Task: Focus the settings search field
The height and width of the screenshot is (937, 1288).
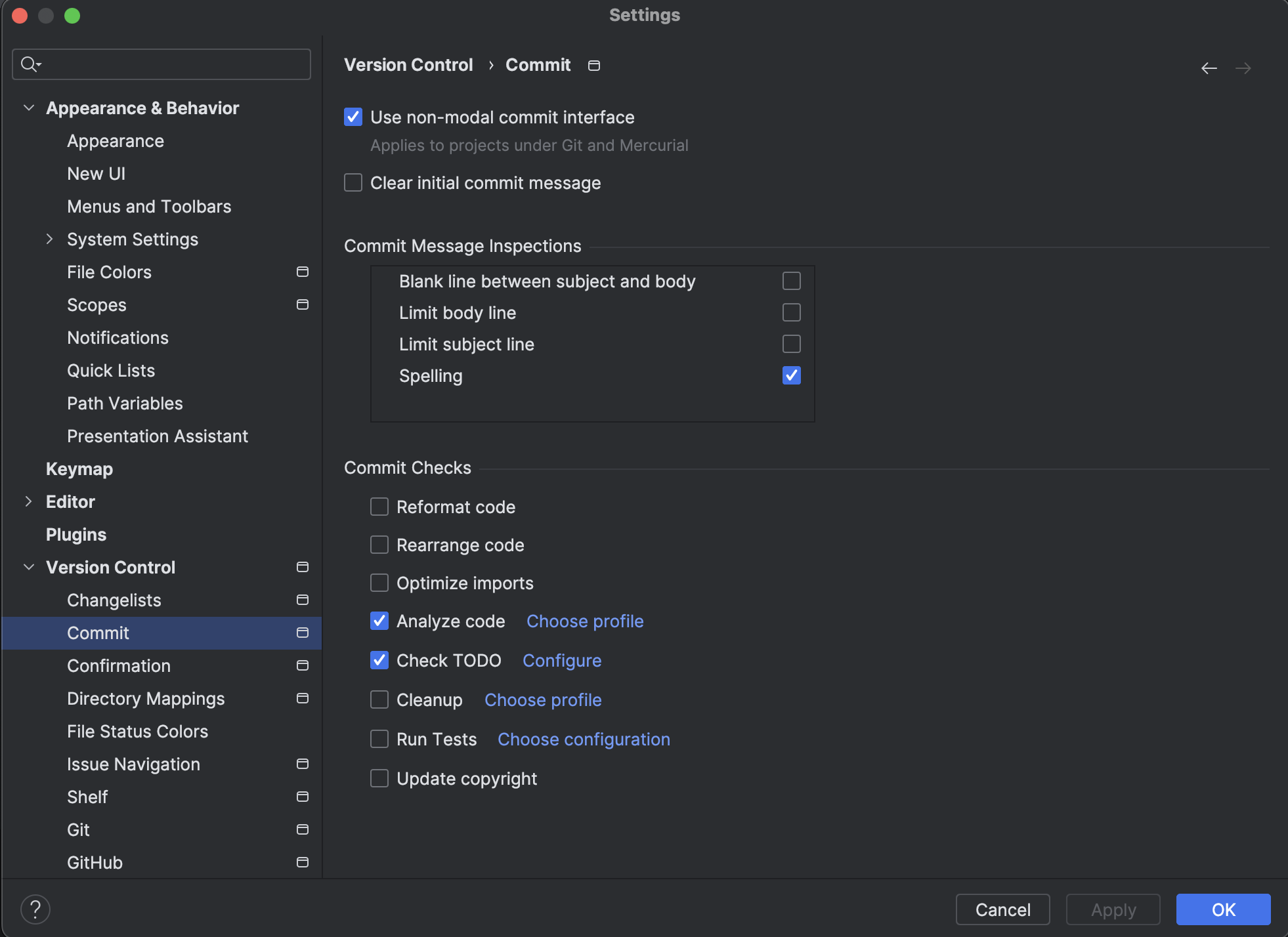Action: click(171, 64)
